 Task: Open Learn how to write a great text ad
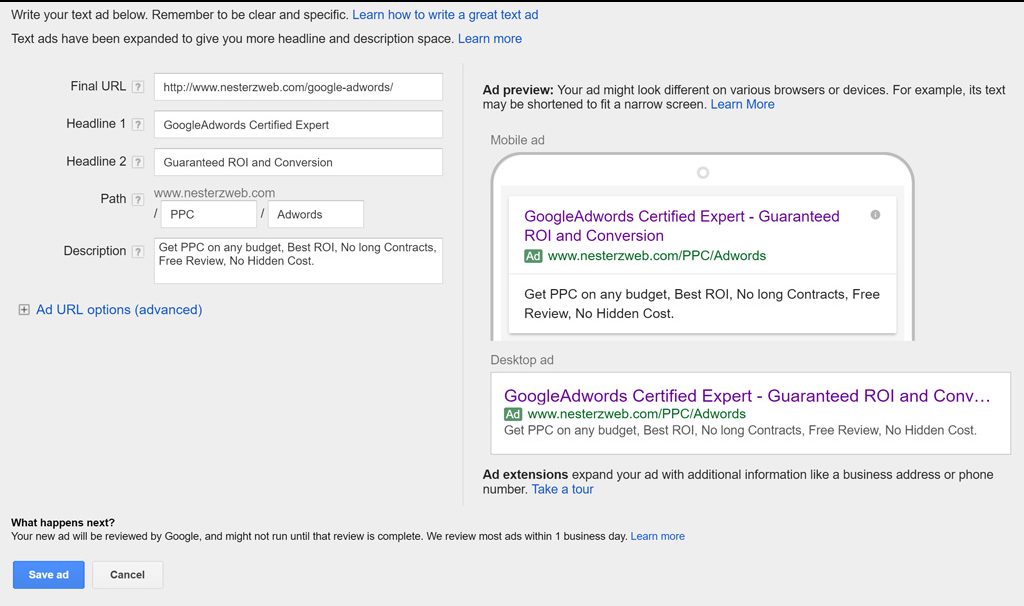tap(445, 14)
